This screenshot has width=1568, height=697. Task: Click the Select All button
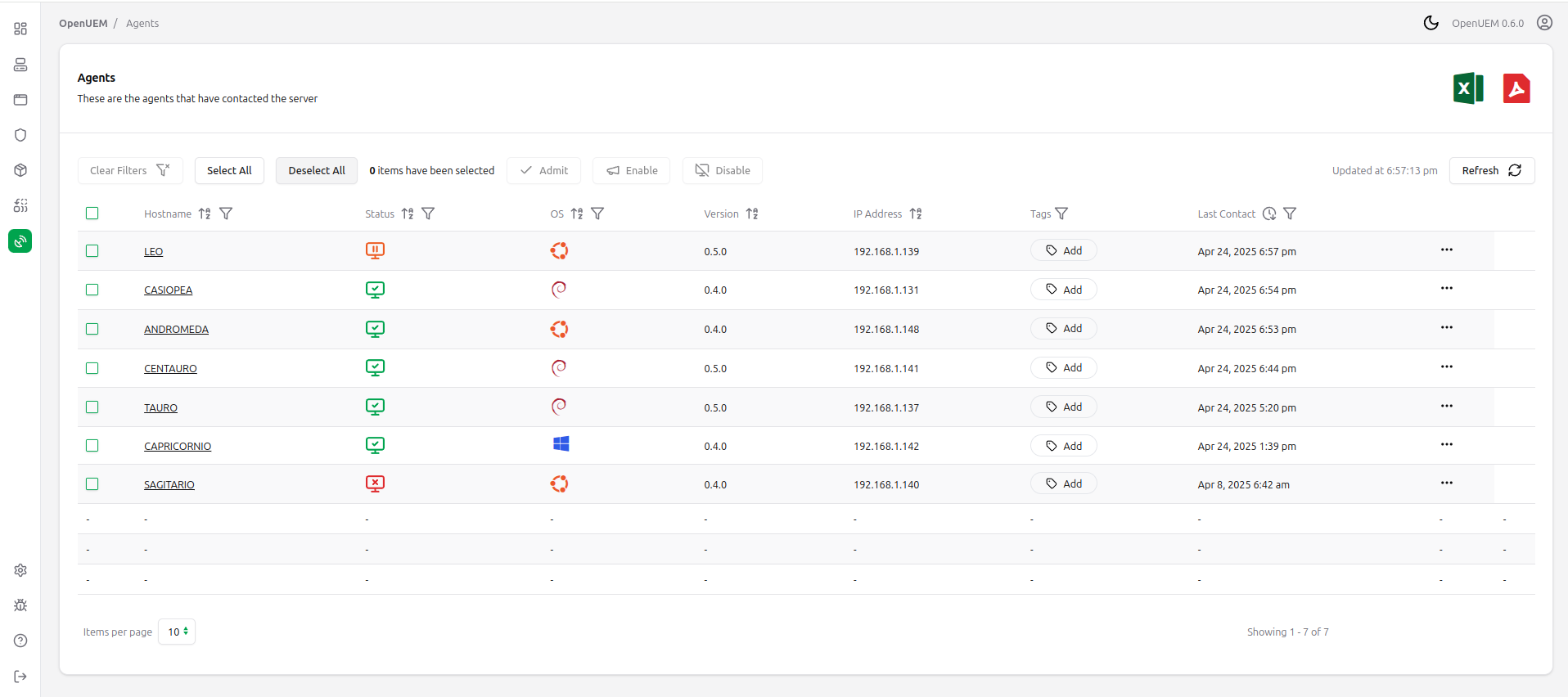point(229,170)
